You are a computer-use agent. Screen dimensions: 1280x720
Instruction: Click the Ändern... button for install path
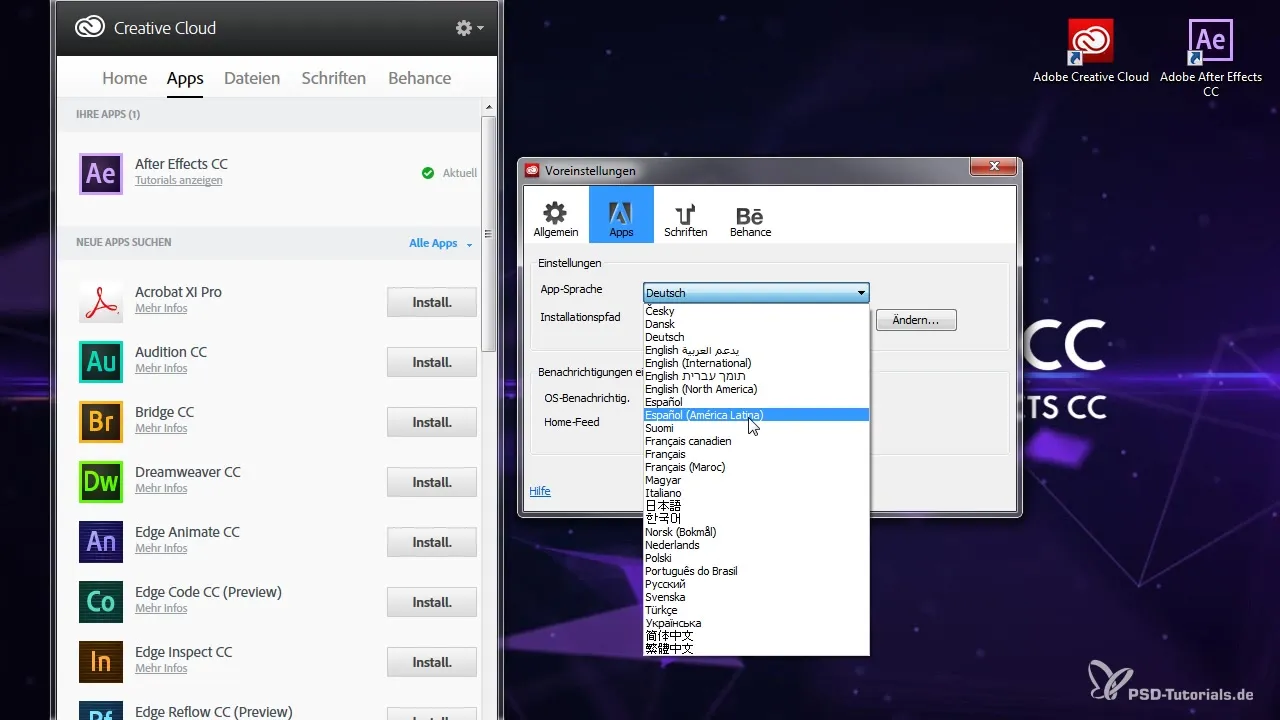(x=916, y=320)
